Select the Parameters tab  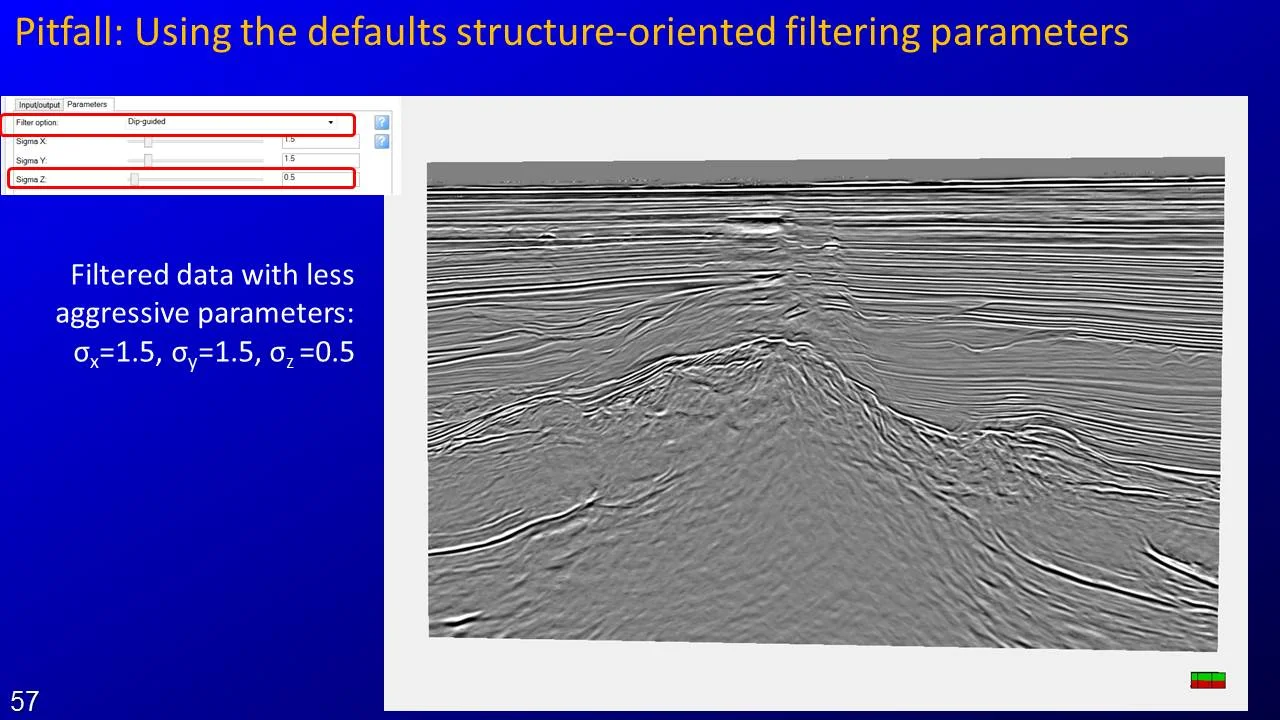point(88,104)
